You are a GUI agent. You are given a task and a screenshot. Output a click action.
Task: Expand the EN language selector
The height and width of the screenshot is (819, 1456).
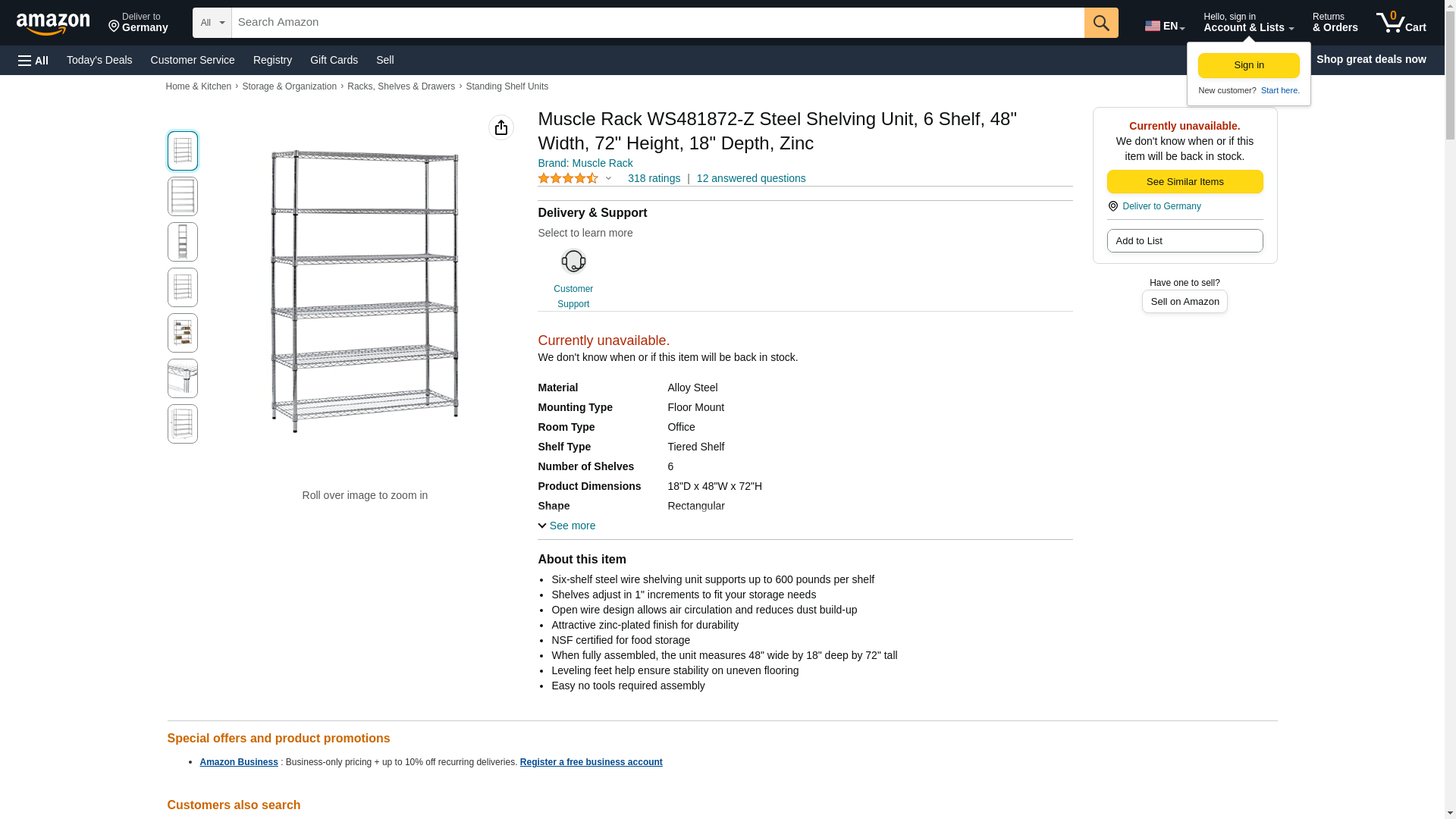tap(1164, 26)
